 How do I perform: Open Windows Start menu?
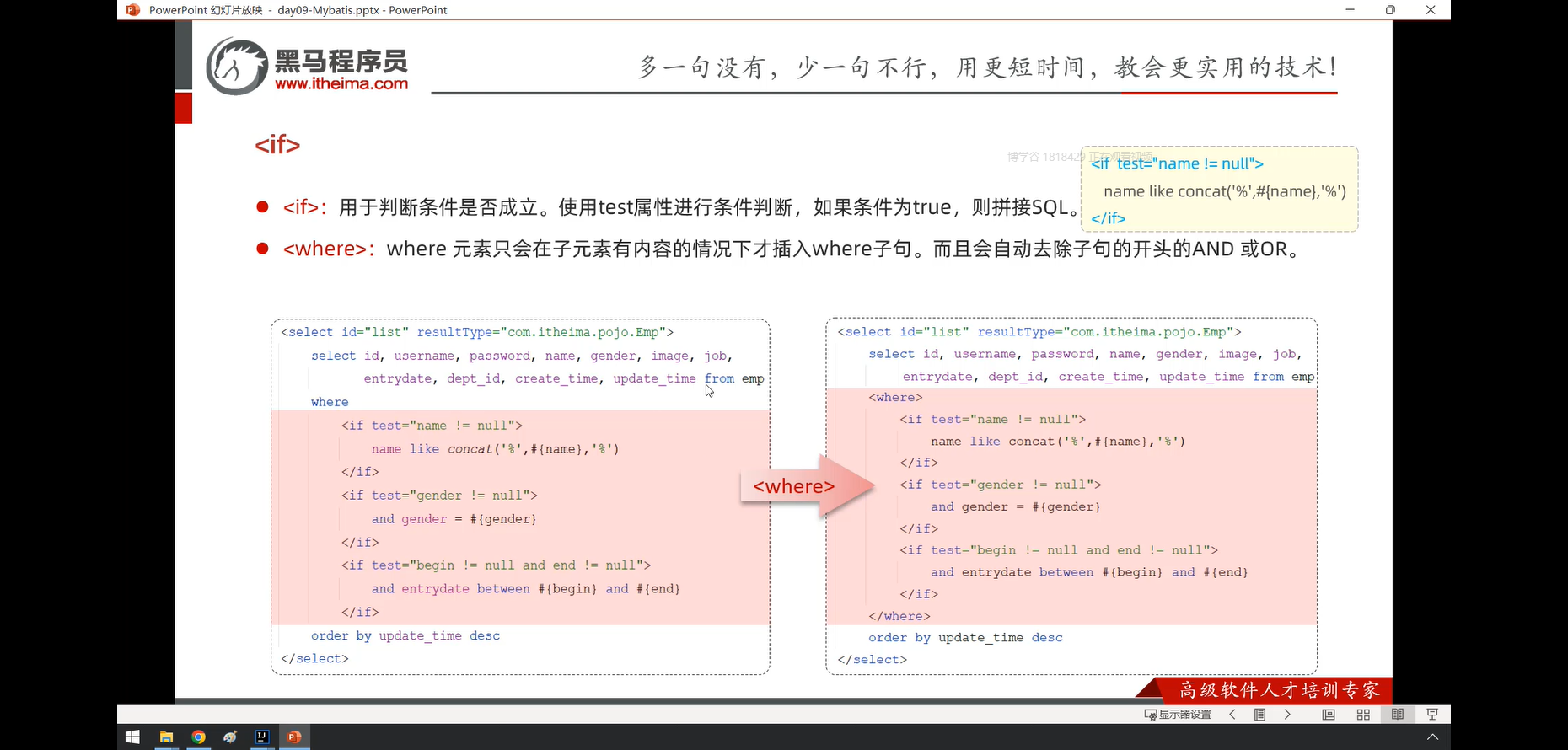click(x=132, y=737)
